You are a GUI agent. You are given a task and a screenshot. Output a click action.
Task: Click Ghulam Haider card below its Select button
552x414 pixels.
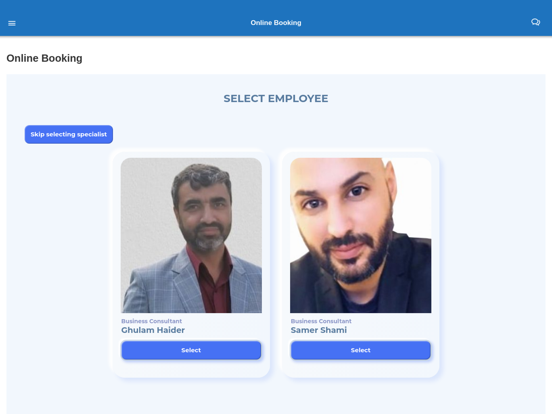(191, 369)
